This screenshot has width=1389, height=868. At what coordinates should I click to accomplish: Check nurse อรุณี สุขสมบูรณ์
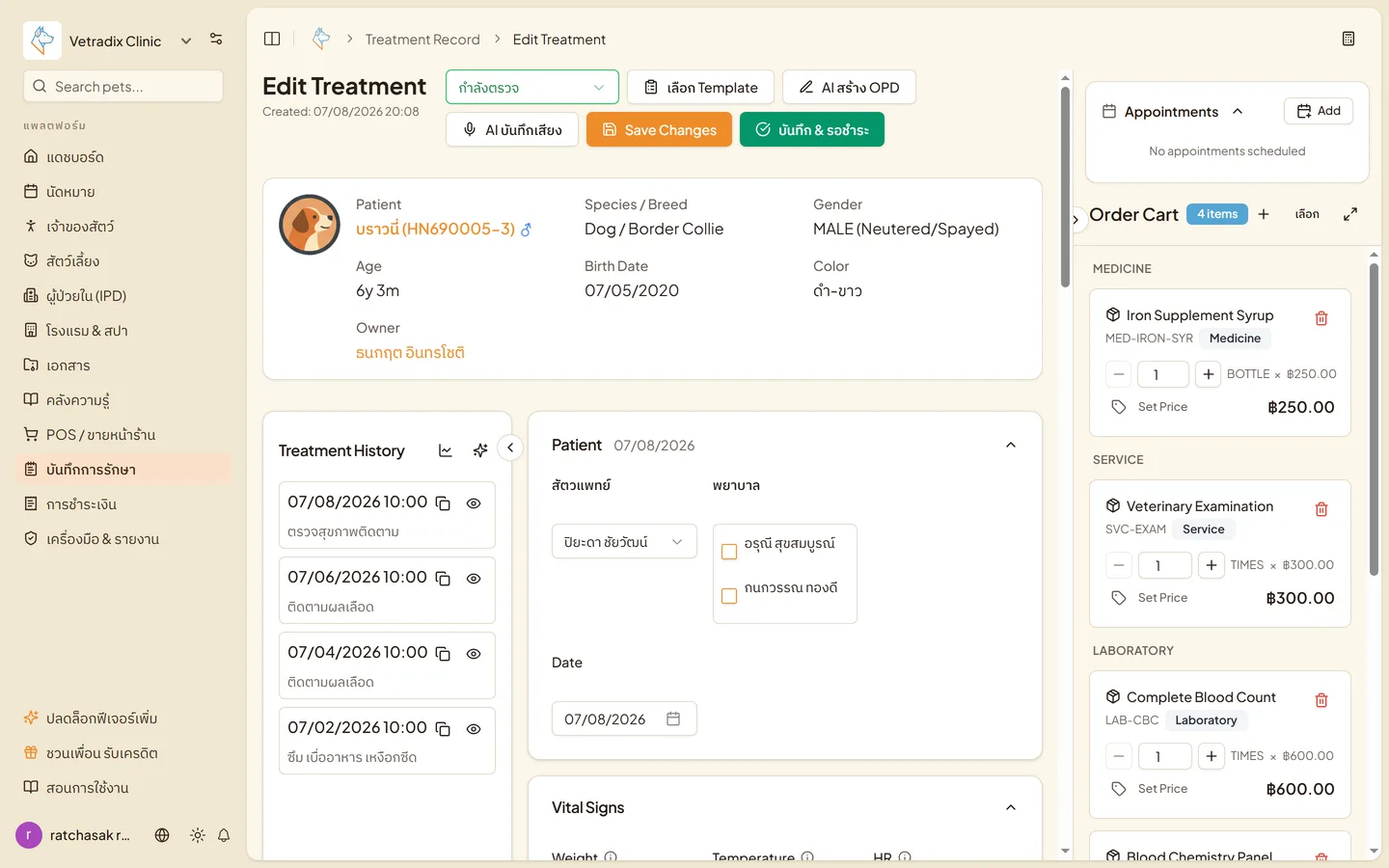729,552
